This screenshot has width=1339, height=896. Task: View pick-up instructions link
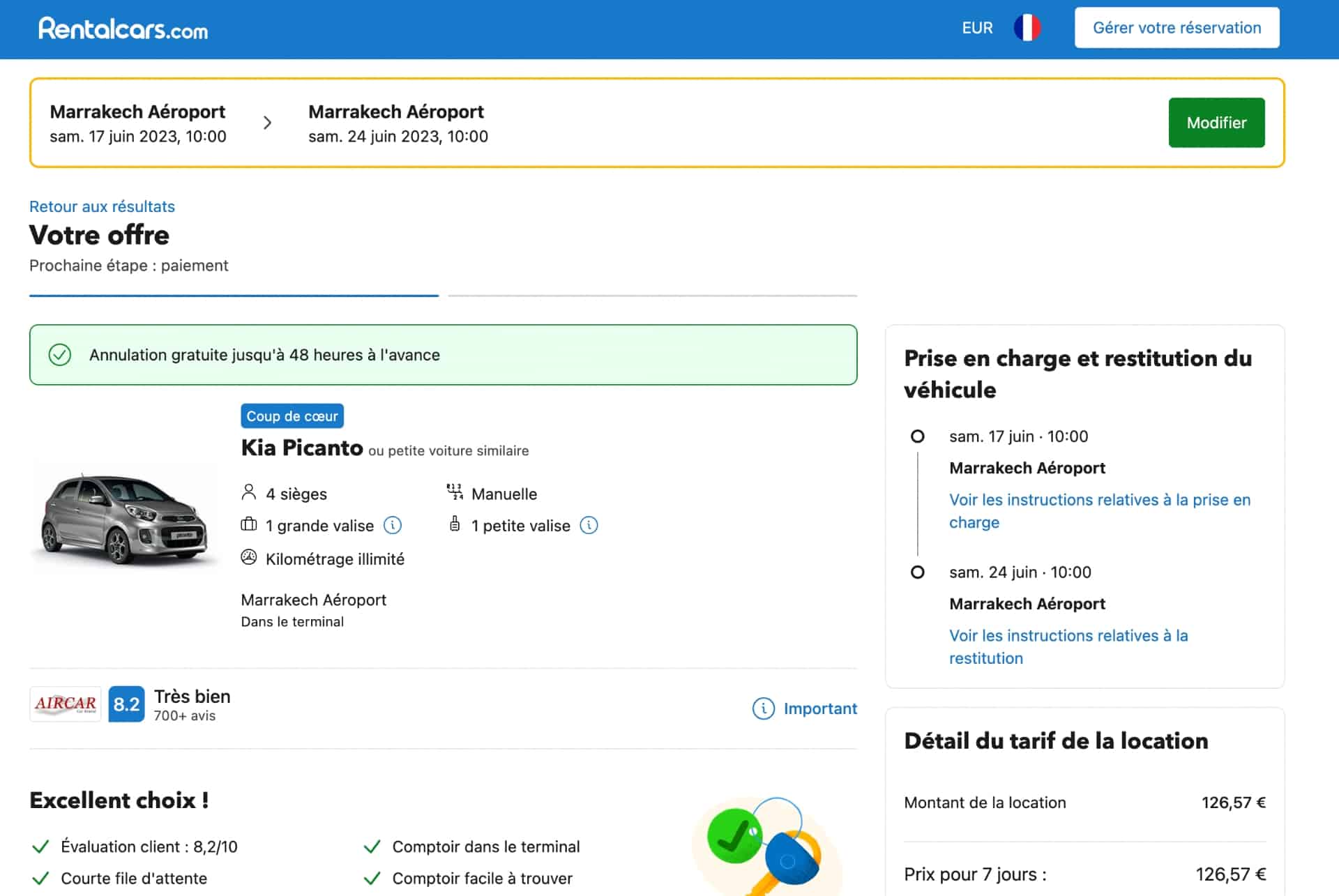point(1100,511)
